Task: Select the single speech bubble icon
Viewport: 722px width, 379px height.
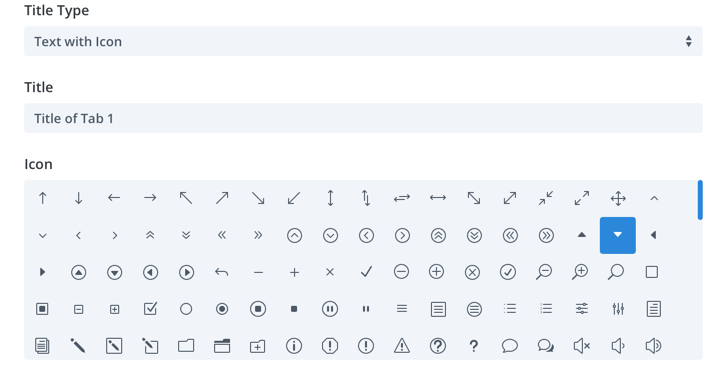Action: tap(510, 346)
